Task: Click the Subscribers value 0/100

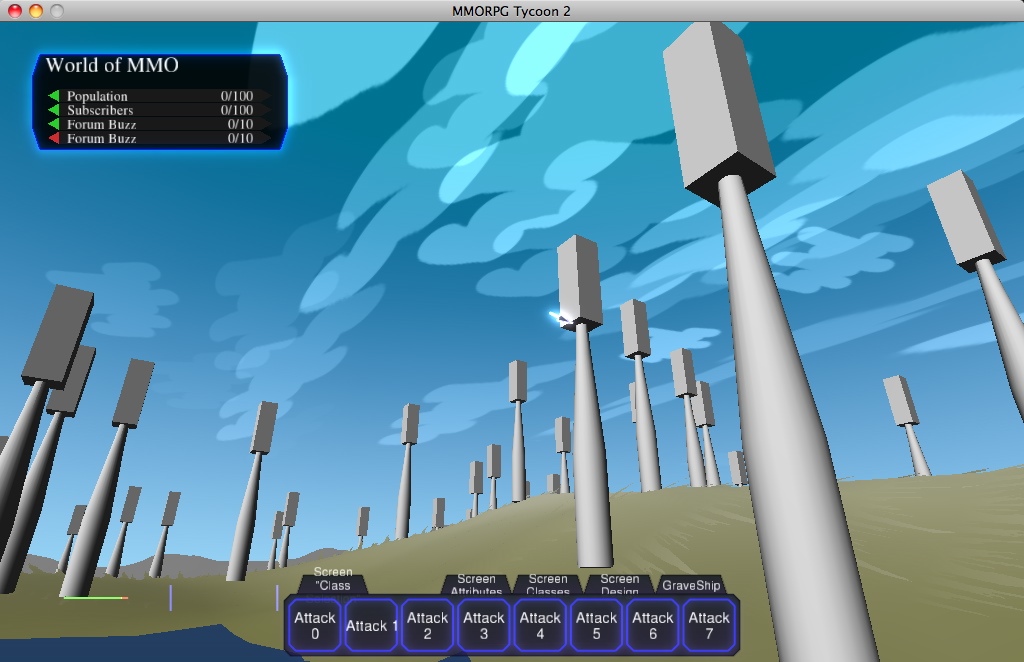Action: [236, 110]
